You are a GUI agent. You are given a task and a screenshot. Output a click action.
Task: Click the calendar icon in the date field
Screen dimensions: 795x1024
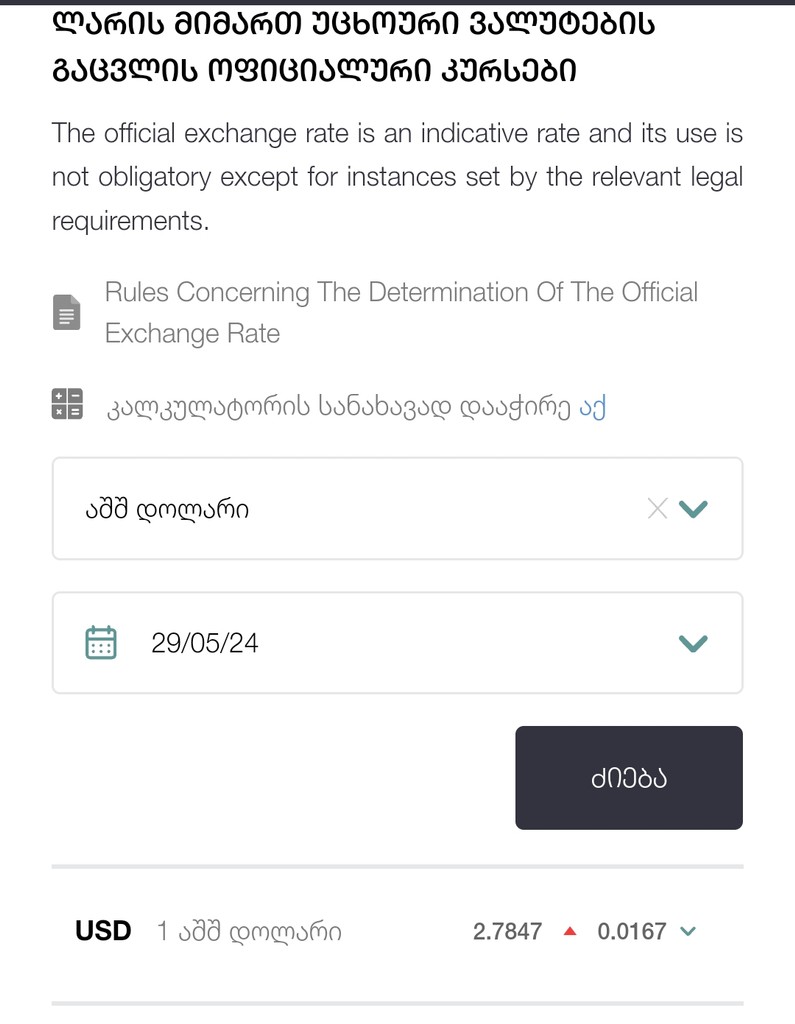pos(101,642)
